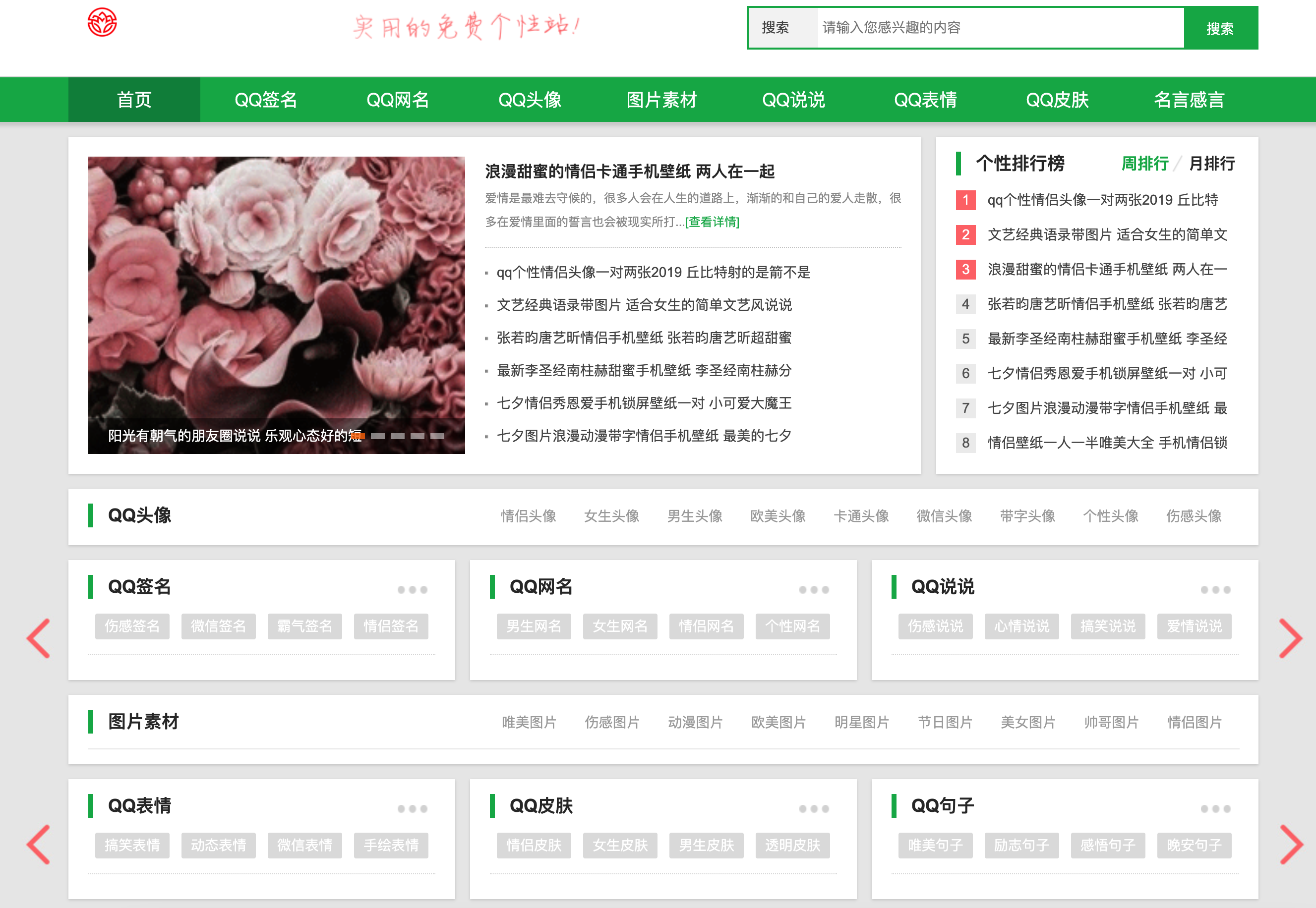
Task: Open list item 文艺经典语录带图片
Action: point(644,305)
